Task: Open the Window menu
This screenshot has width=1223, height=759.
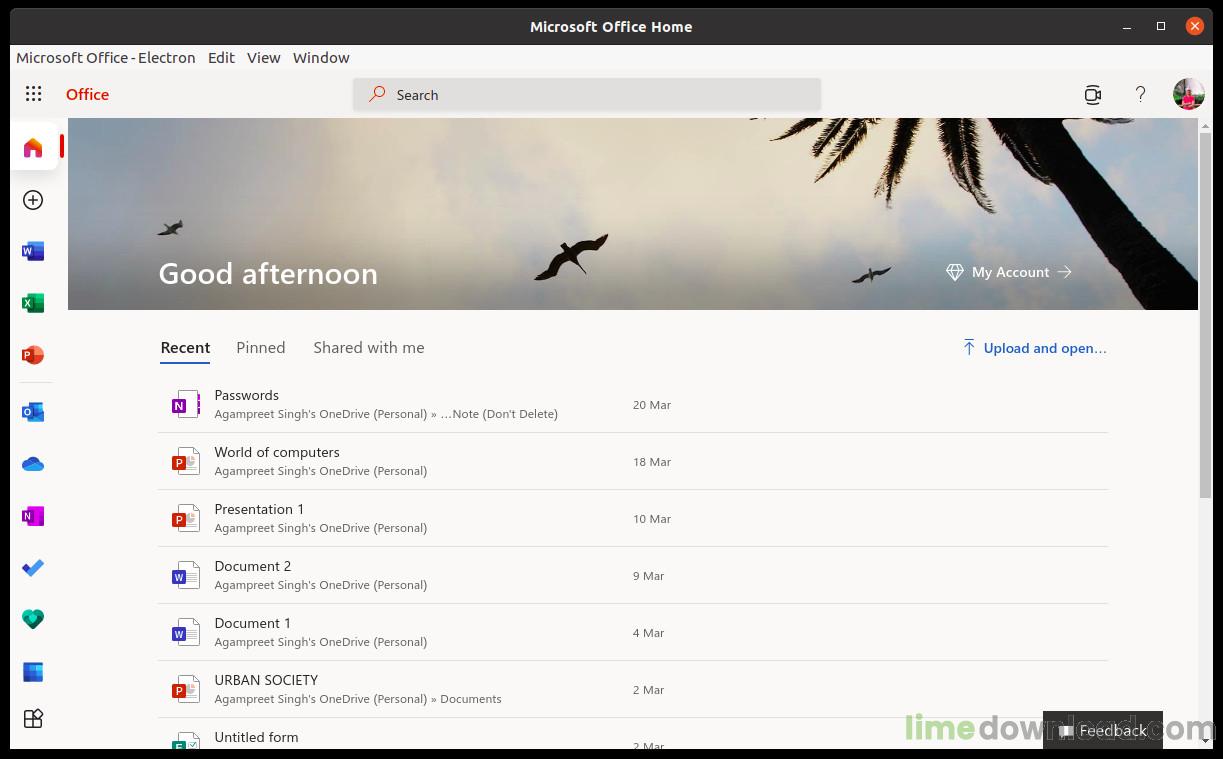Action: pos(321,58)
